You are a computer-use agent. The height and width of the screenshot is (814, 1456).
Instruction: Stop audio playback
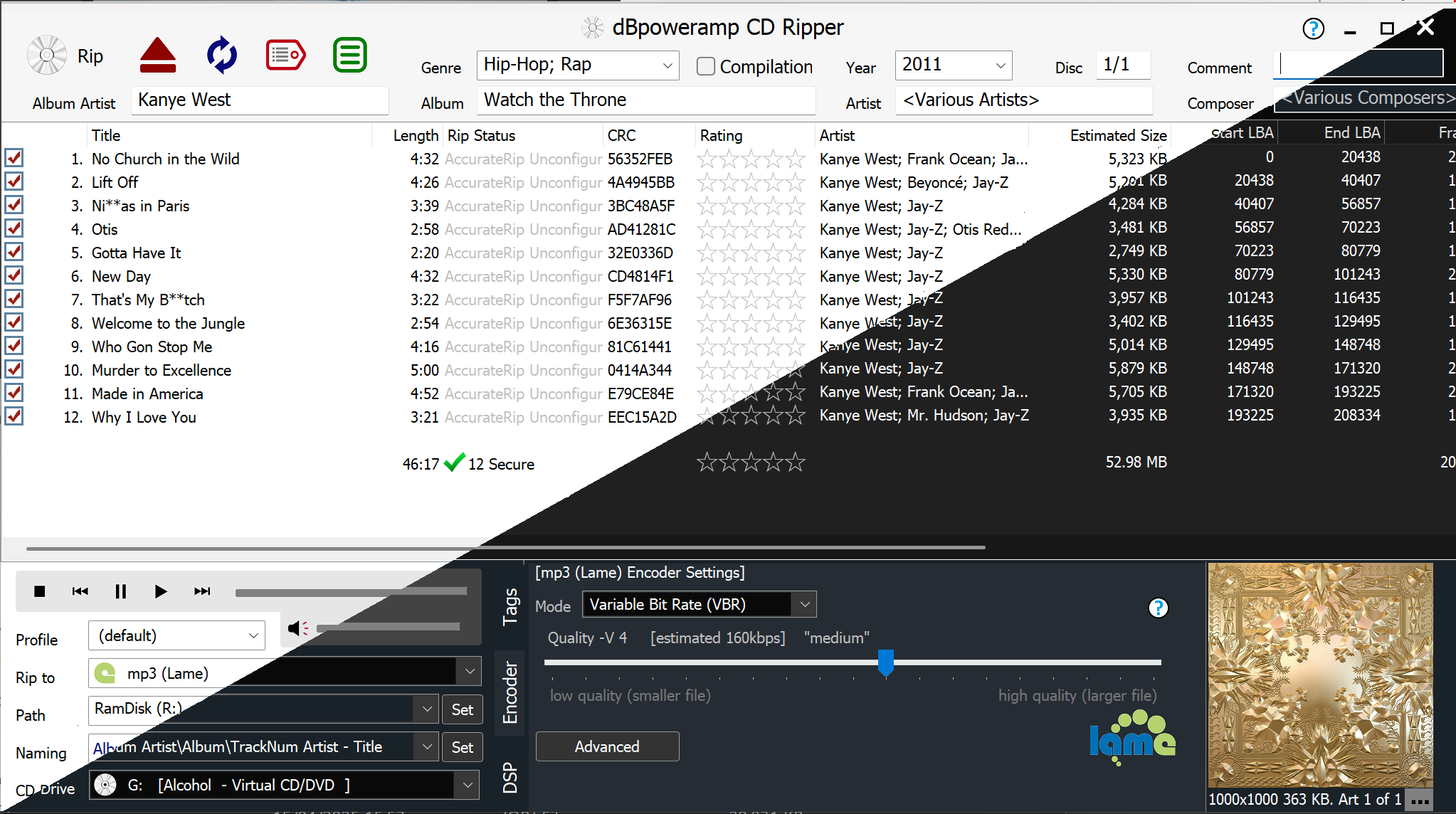40,591
